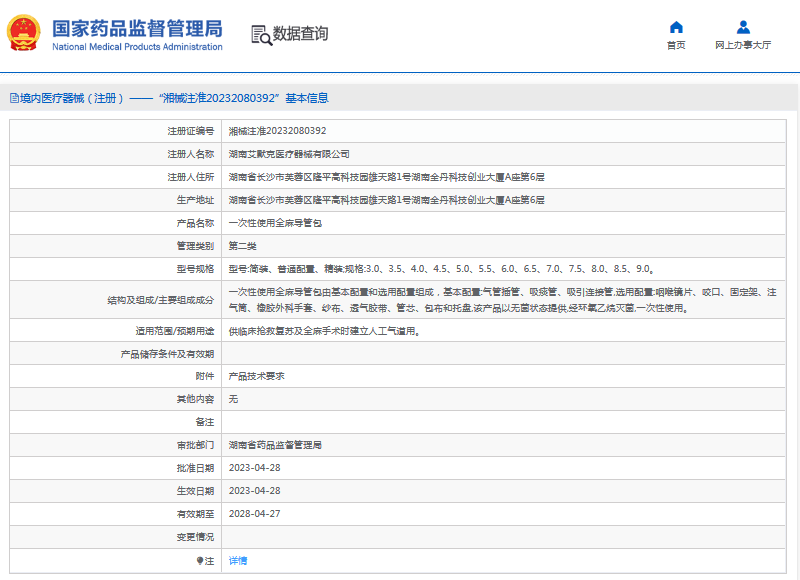Click the 生产地址 address value

(387, 200)
